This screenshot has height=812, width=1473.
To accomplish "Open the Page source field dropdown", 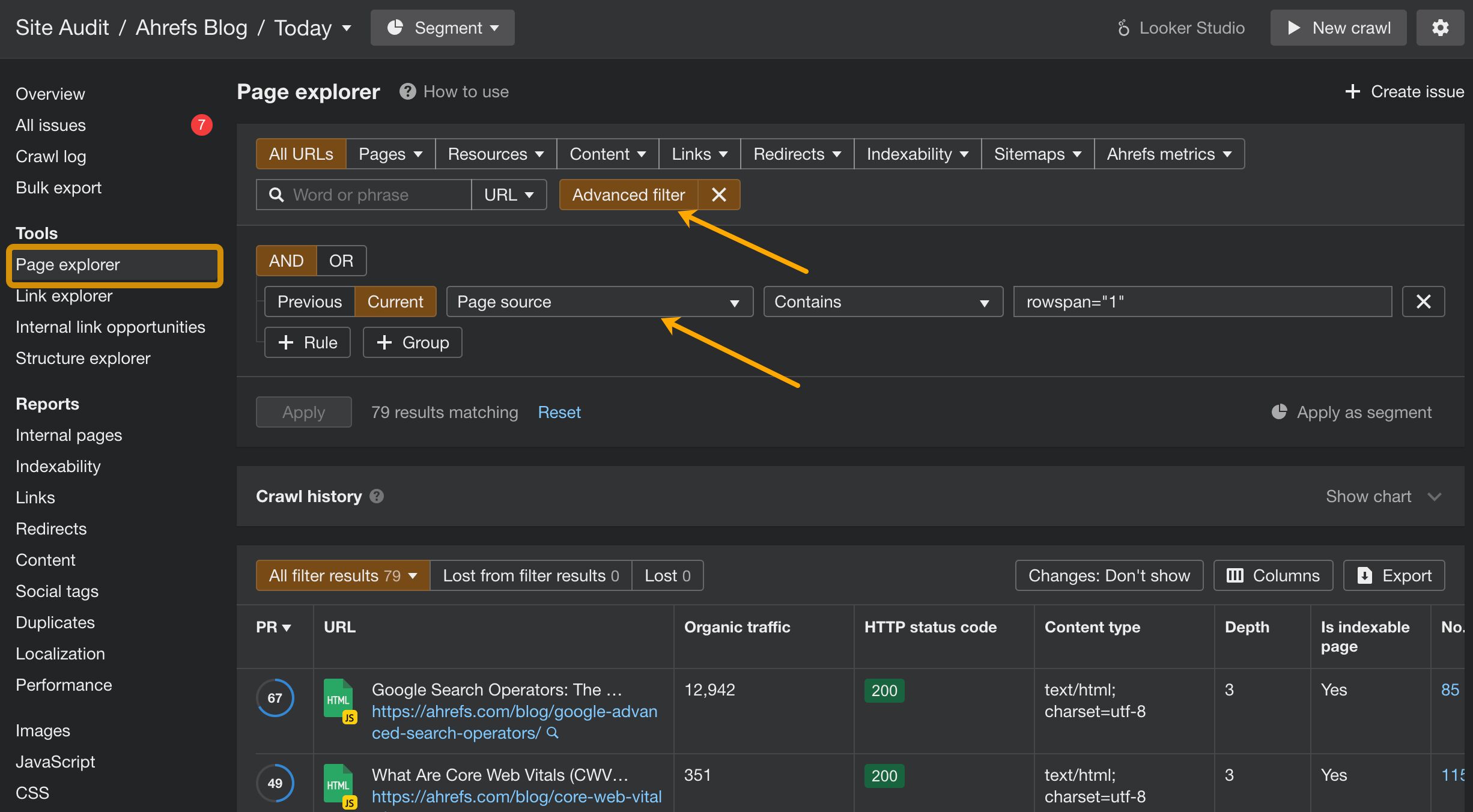I will click(599, 301).
